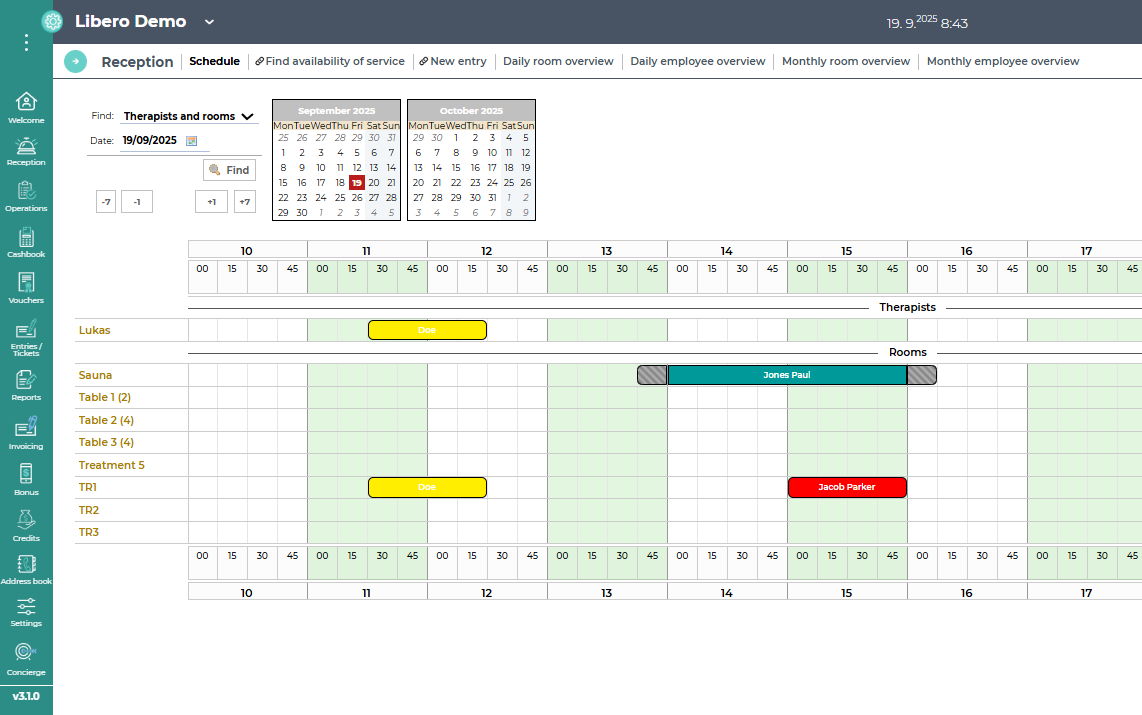Open the Operations sidebar icon
Viewport: 1142px width, 715px height.
(26, 197)
